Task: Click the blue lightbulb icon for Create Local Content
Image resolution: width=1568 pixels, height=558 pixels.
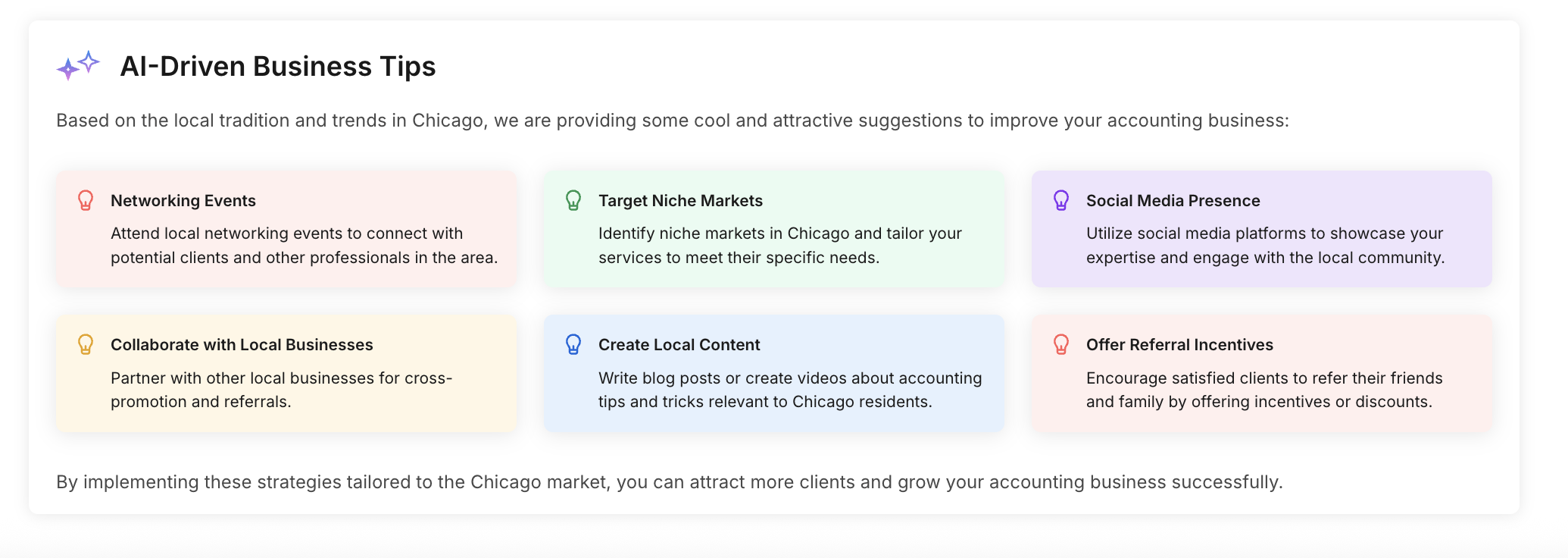Action: (573, 344)
